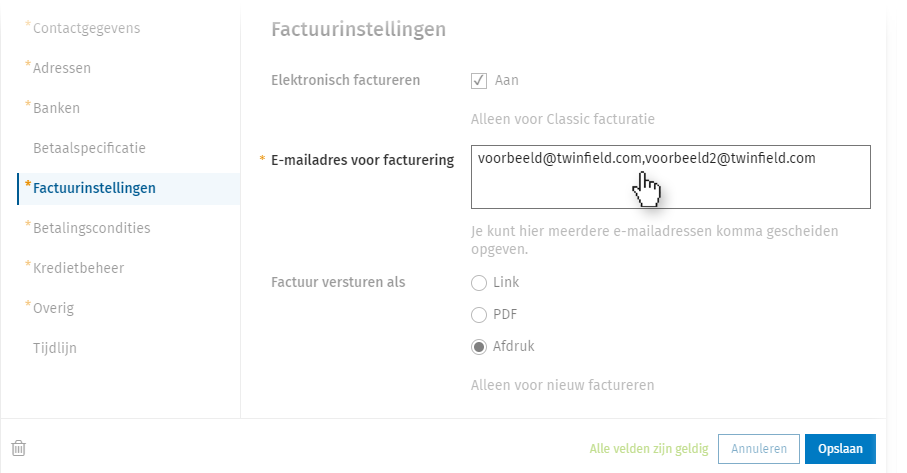This screenshot has width=907, height=473.
Task: Open the Contactgegevens section
Action: pyautogui.click(x=86, y=28)
